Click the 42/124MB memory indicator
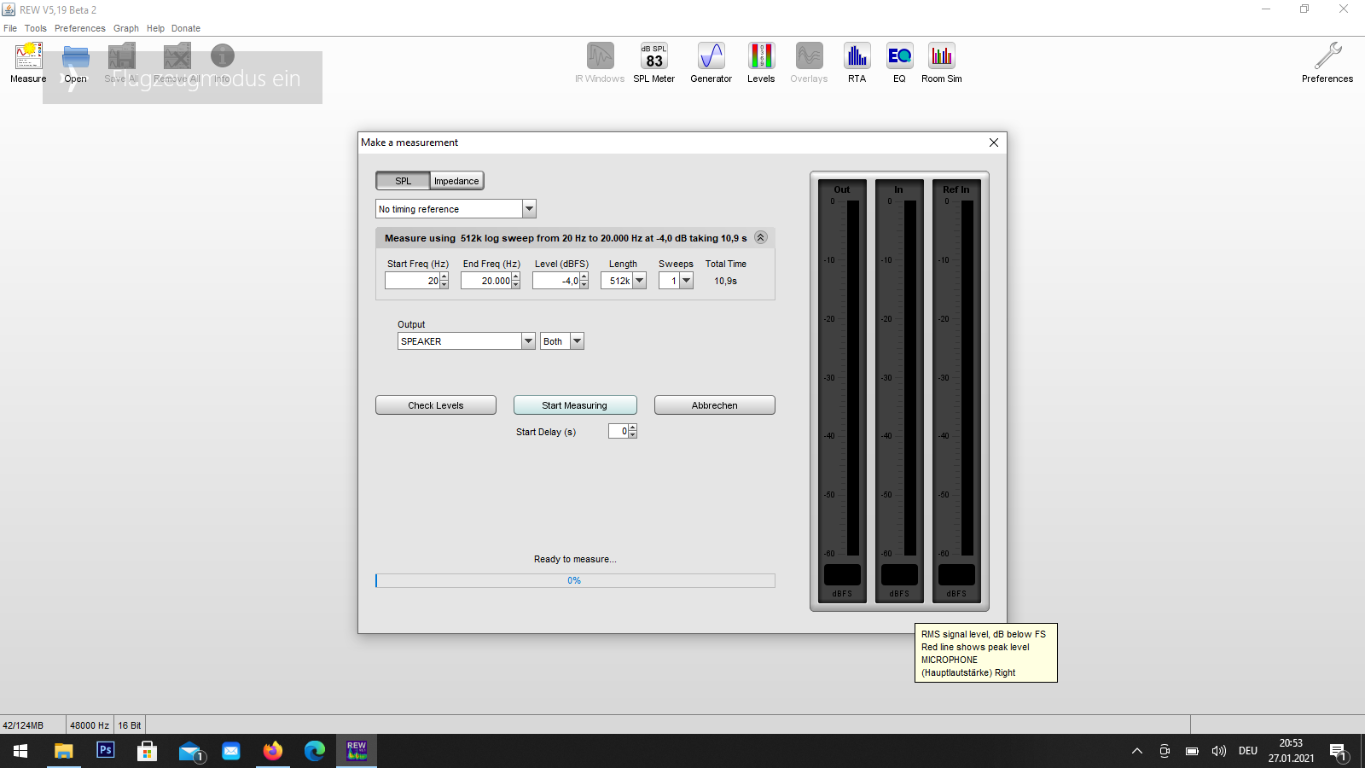This screenshot has height=768, width=1365. pyautogui.click(x=23, y=725)
